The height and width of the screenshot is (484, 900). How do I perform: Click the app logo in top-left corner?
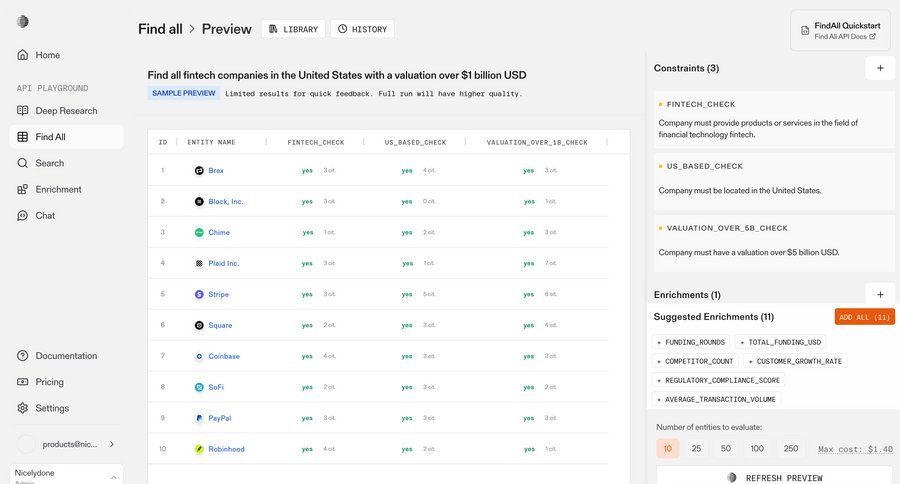(x=23, y=22)
